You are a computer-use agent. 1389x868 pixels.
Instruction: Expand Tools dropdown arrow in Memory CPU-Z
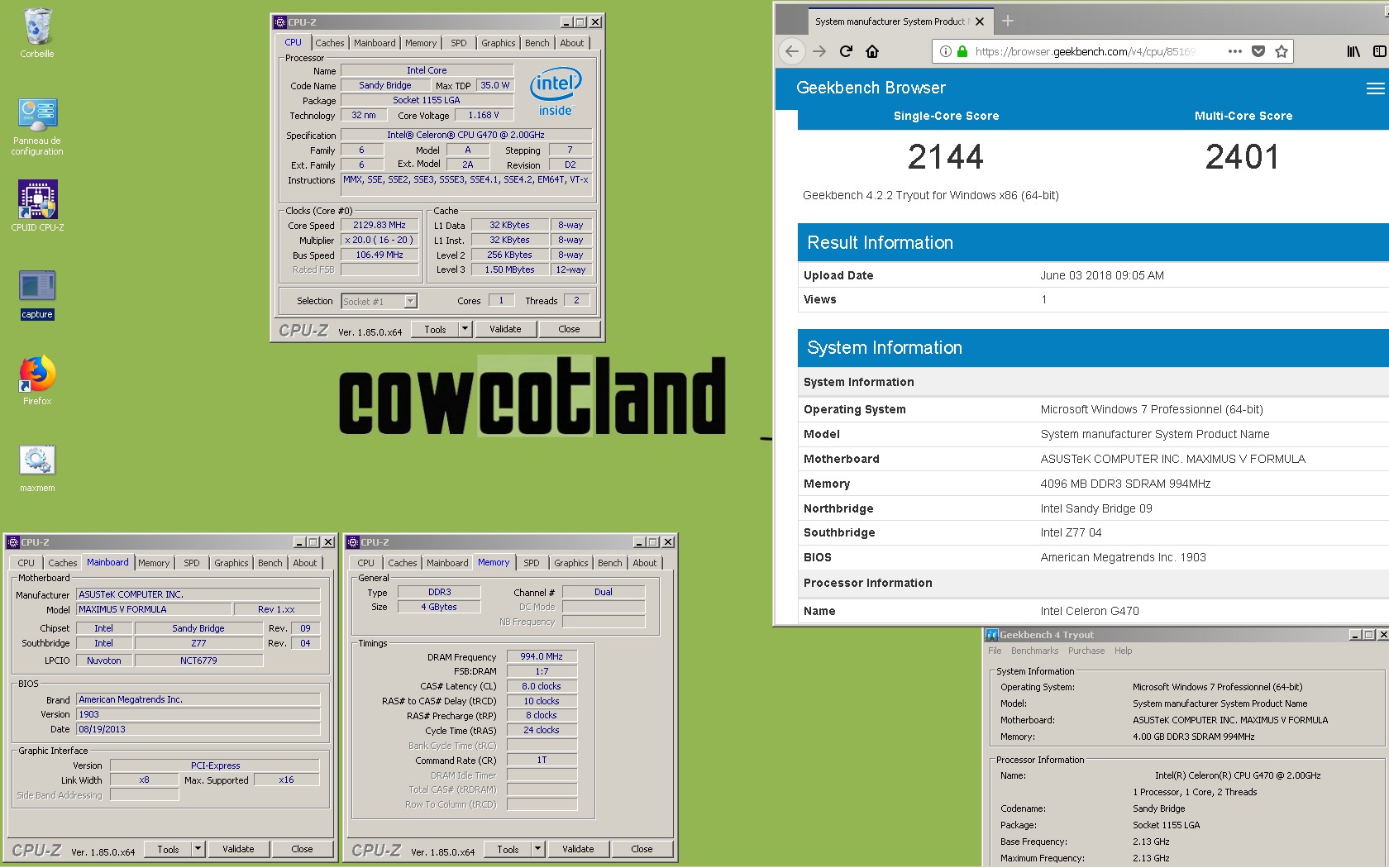(x=537, y=849)
